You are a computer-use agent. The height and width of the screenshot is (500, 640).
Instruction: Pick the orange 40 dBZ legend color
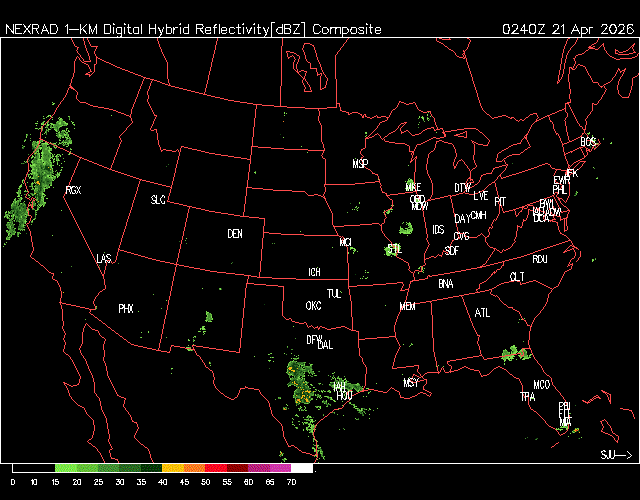click(171, 468)
